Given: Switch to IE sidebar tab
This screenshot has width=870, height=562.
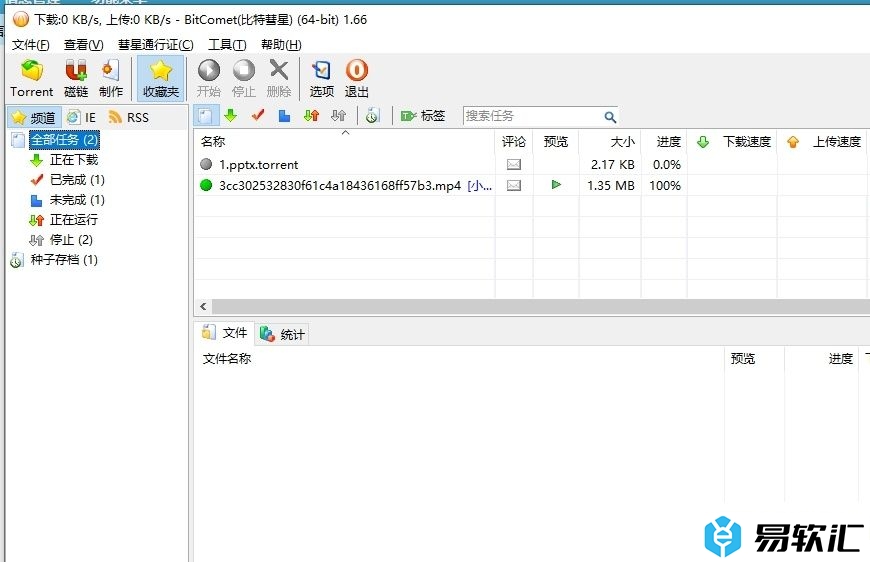Looking at the screenshot, I should tap(82, 118).
